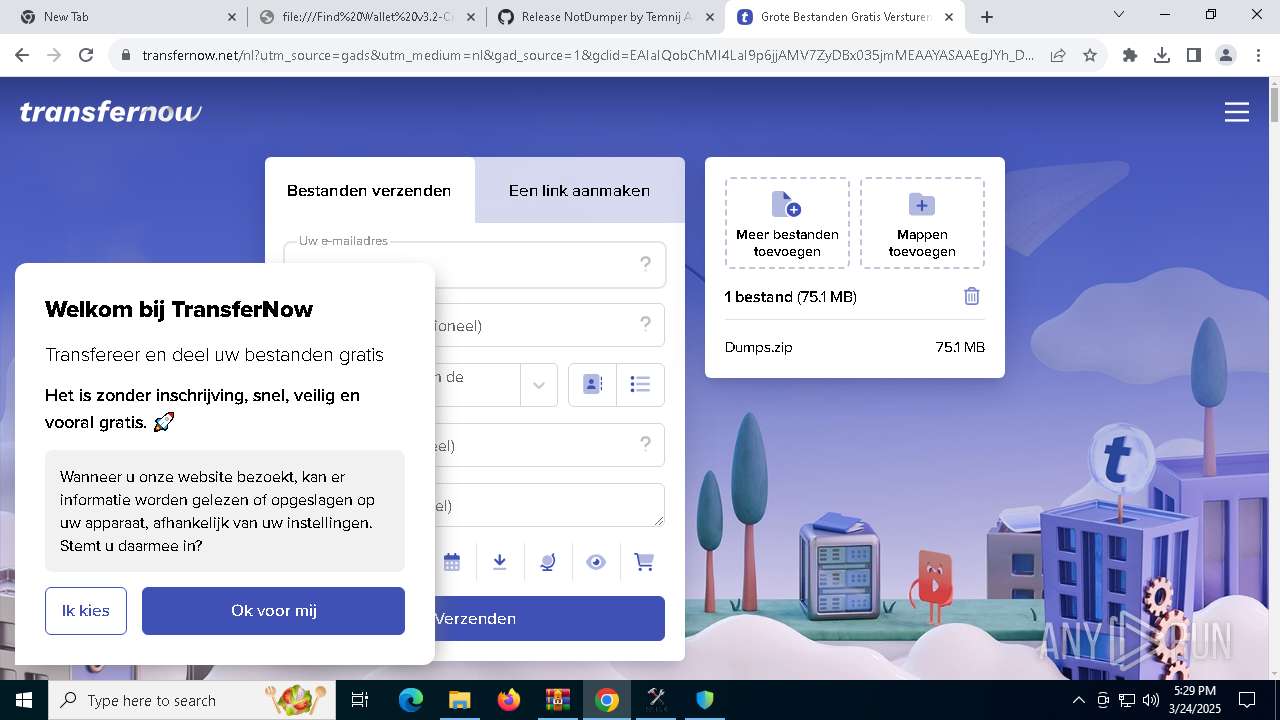Click the Ik kies button
Image resolution: width=1280 pixels, height=720 pixels.
tap(86, 610)
